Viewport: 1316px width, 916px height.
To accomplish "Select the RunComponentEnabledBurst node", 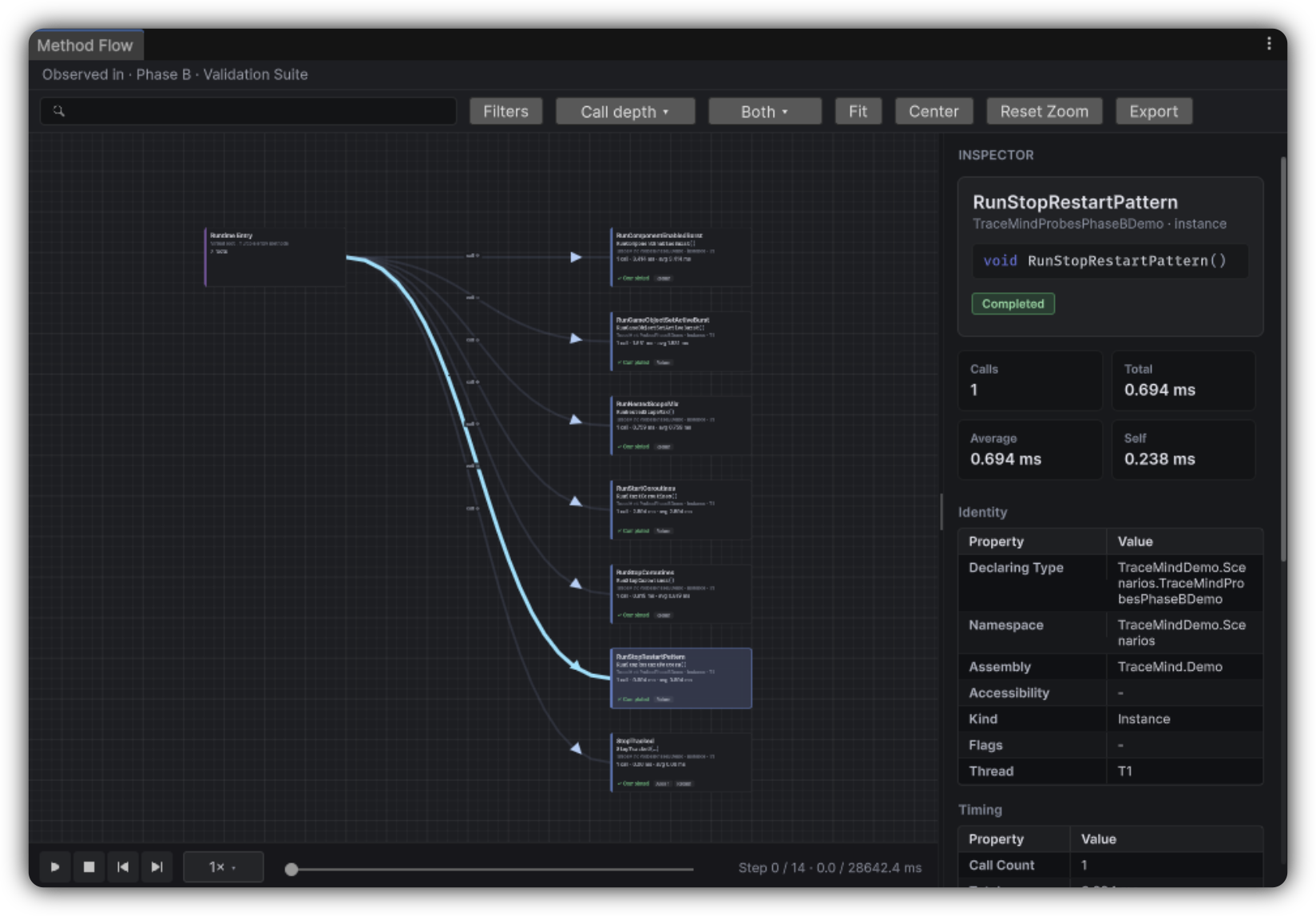I will click(x=681, y=257).
